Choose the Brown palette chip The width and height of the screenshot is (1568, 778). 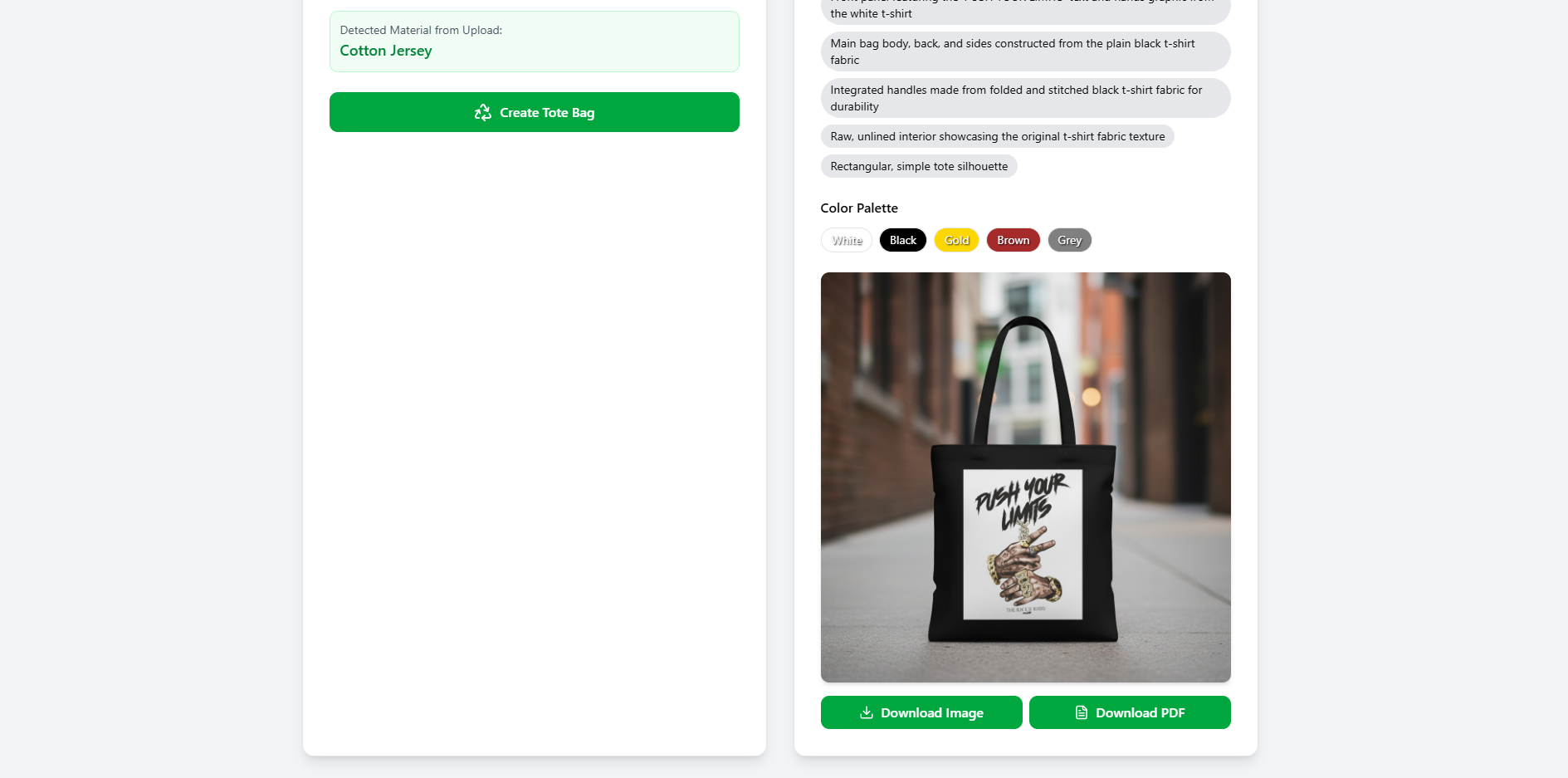(1014, 240)
